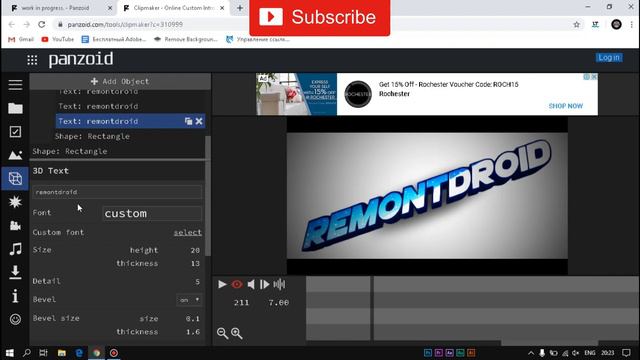Open the camera panel icon
640x360 pixels.
coord(15,225)
